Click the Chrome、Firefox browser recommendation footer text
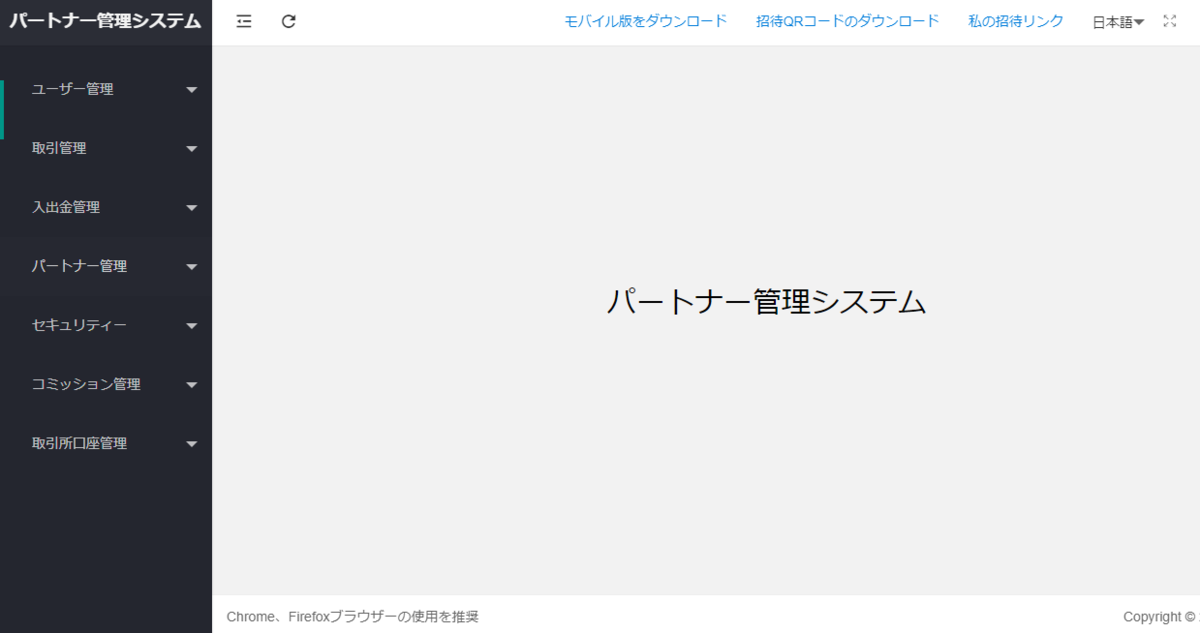 353,617
